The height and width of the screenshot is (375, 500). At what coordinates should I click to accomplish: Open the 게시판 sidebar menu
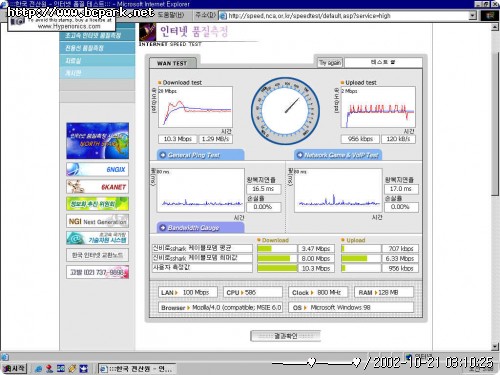click(x=97, y=73)
